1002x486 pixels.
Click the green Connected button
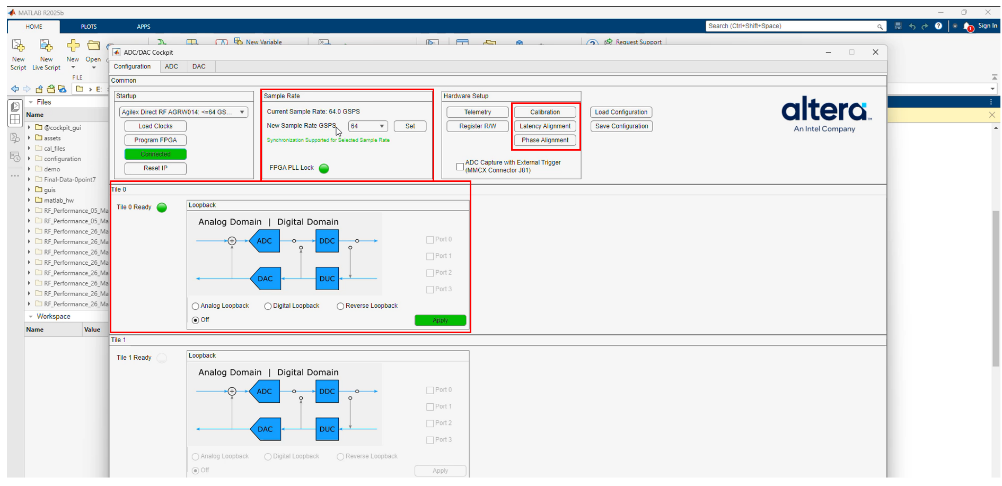pyautogui.click(x=156, y=154)
